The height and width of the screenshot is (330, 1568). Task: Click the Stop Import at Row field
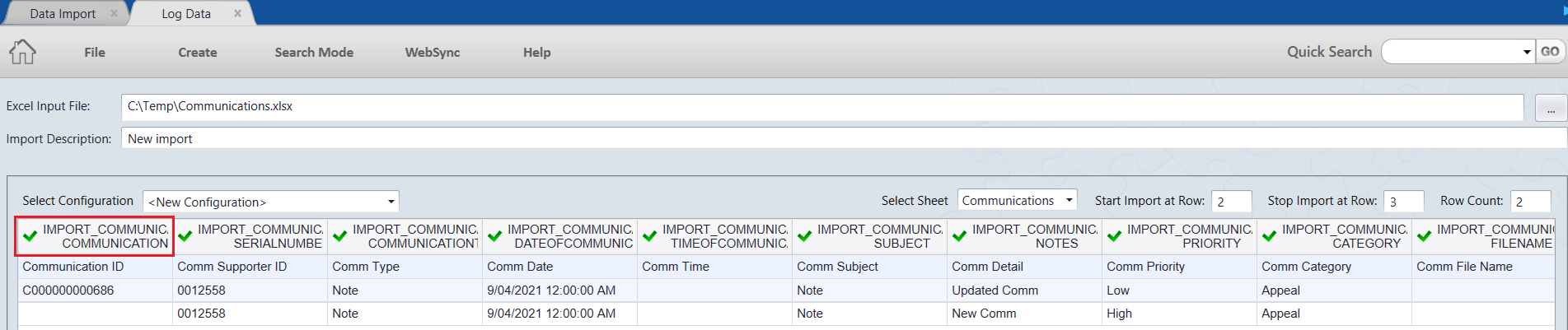click(1404, 202)
